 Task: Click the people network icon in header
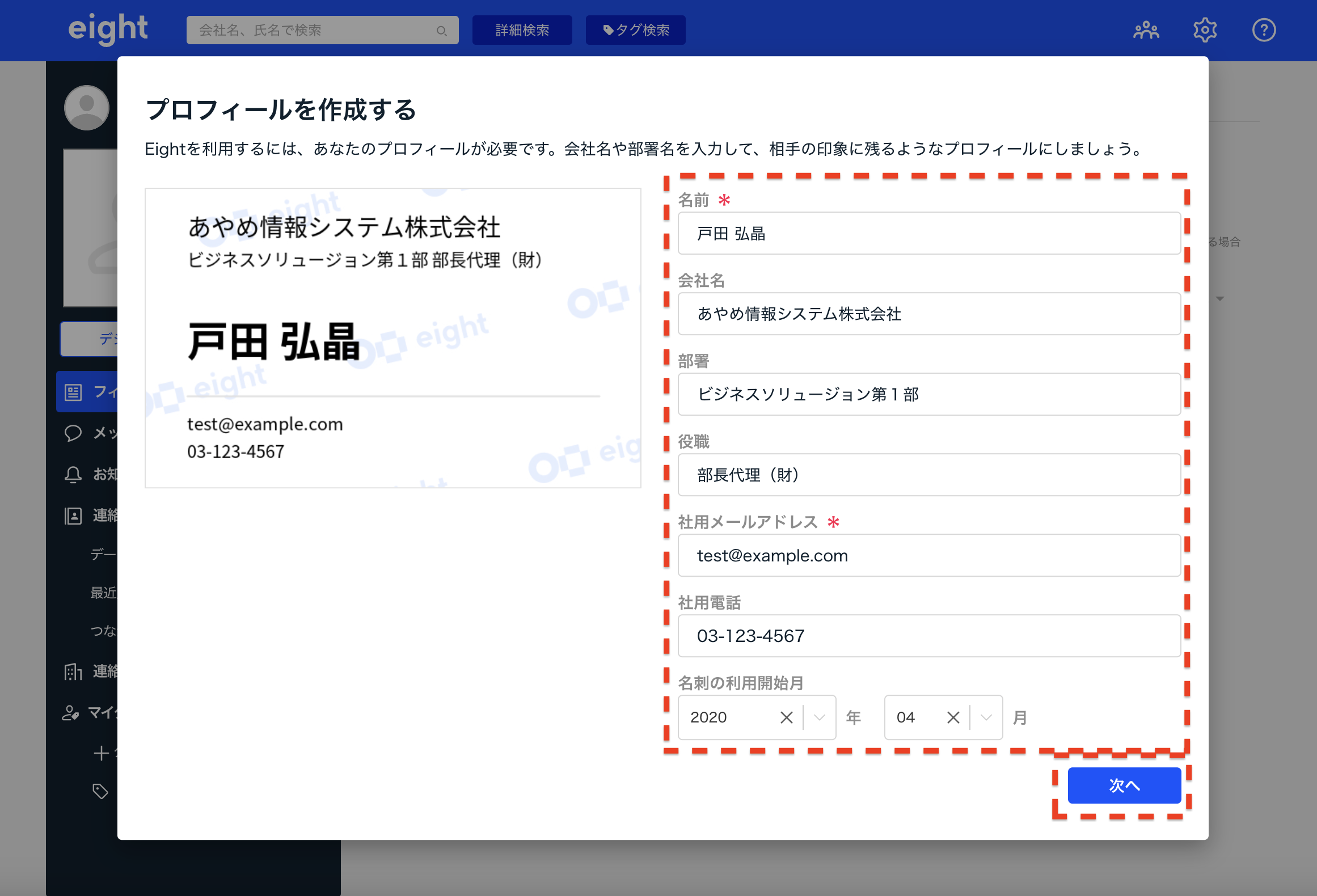click(1146, 30)
